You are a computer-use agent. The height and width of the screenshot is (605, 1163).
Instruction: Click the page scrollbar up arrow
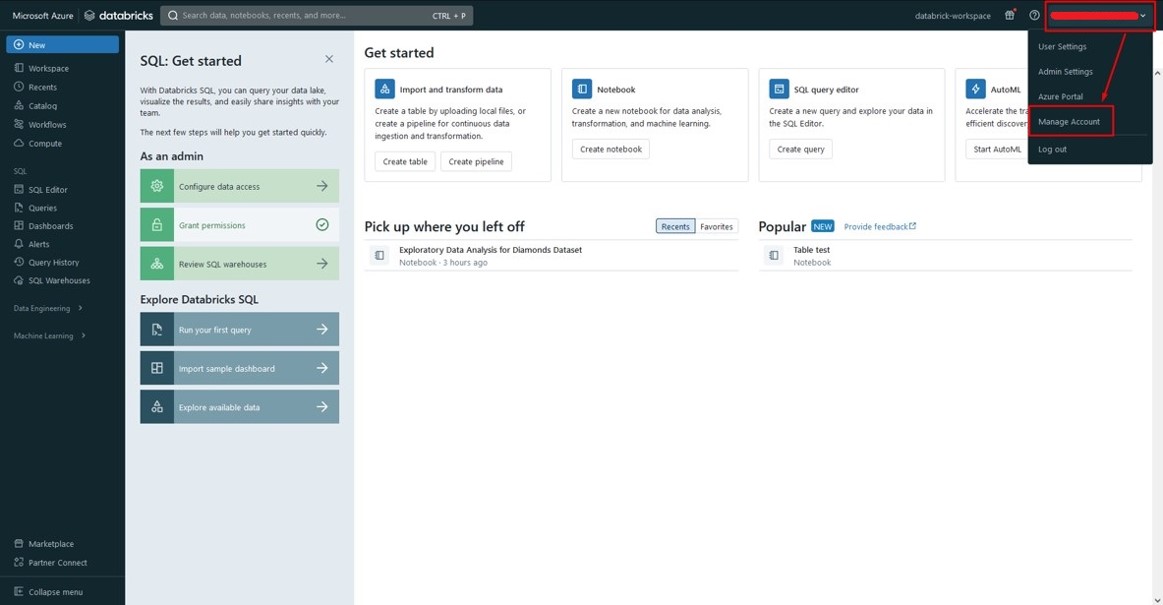1157,73
